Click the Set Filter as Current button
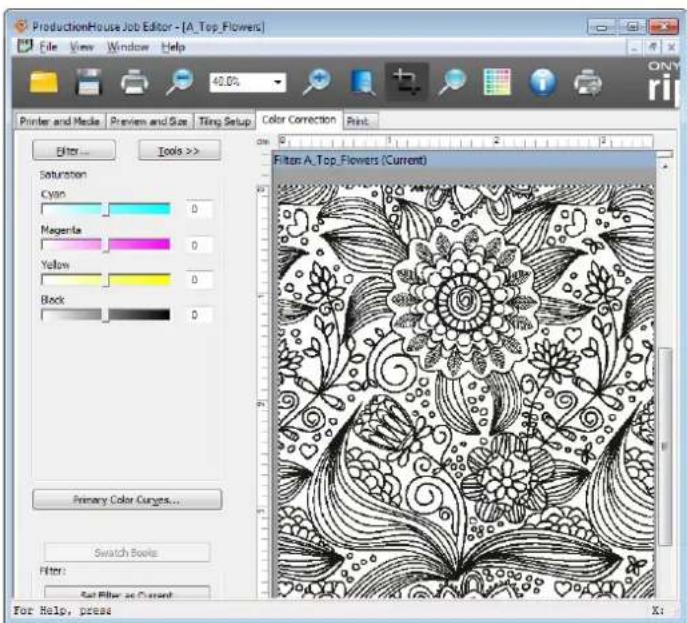This screenshot has width=687, height=623. click(127, 594)
